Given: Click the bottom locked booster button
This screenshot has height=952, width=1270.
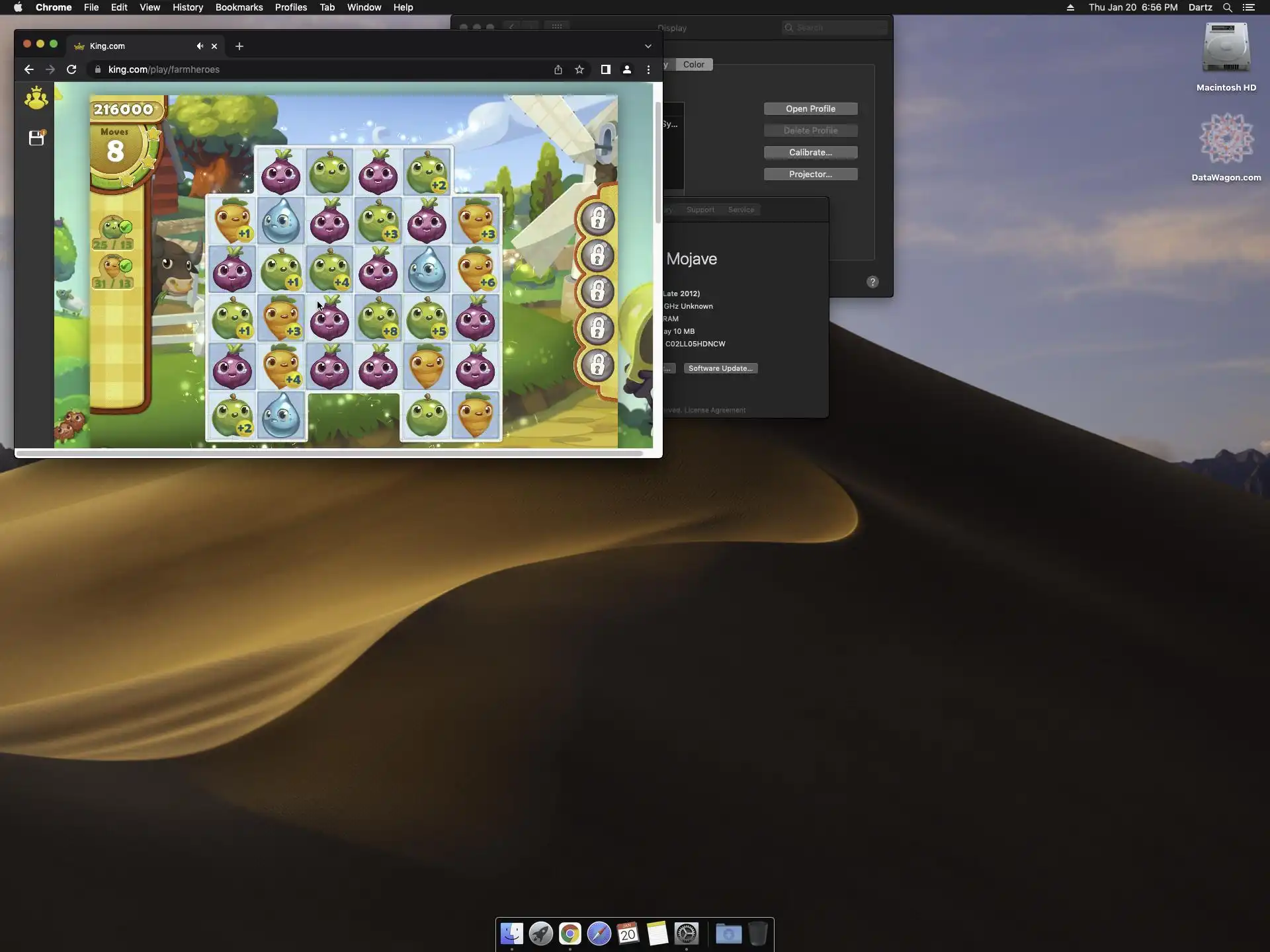Looking at the screenshot, I should tap(597, 365).
